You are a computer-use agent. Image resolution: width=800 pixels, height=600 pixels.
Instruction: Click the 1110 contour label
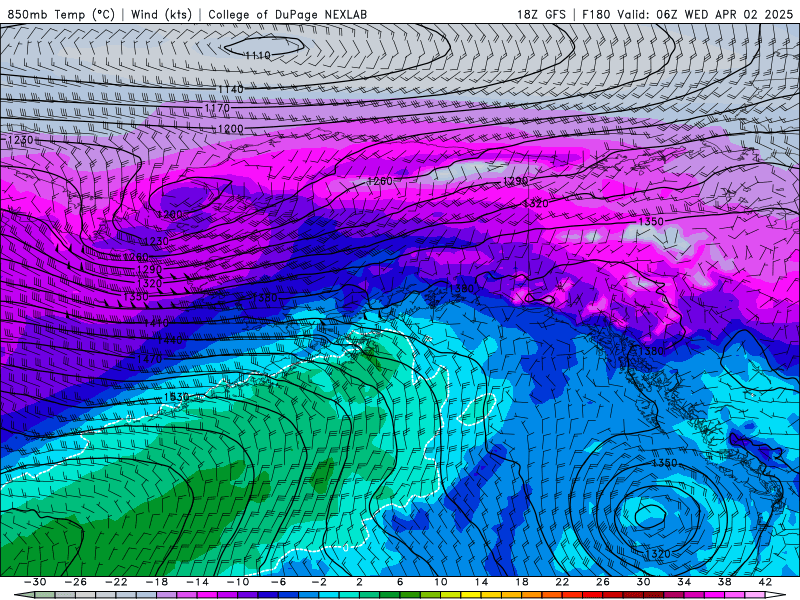(x=258, y=55)
